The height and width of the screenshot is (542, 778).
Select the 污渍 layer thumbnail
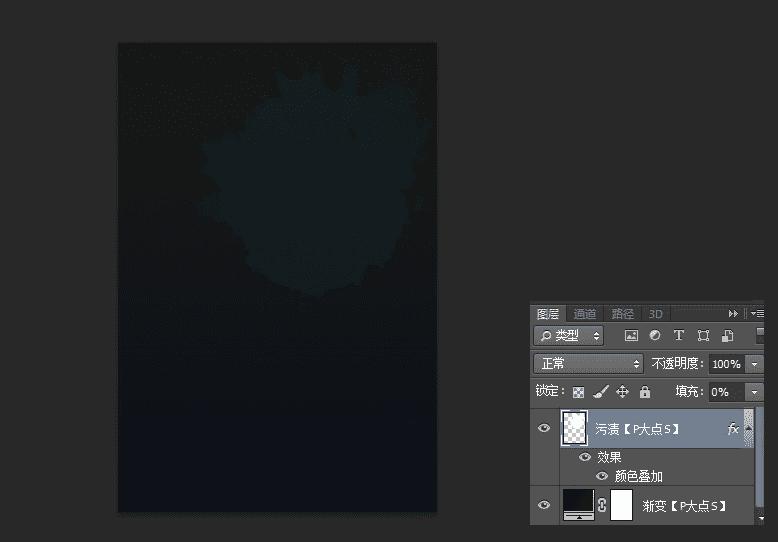(575, 428)
